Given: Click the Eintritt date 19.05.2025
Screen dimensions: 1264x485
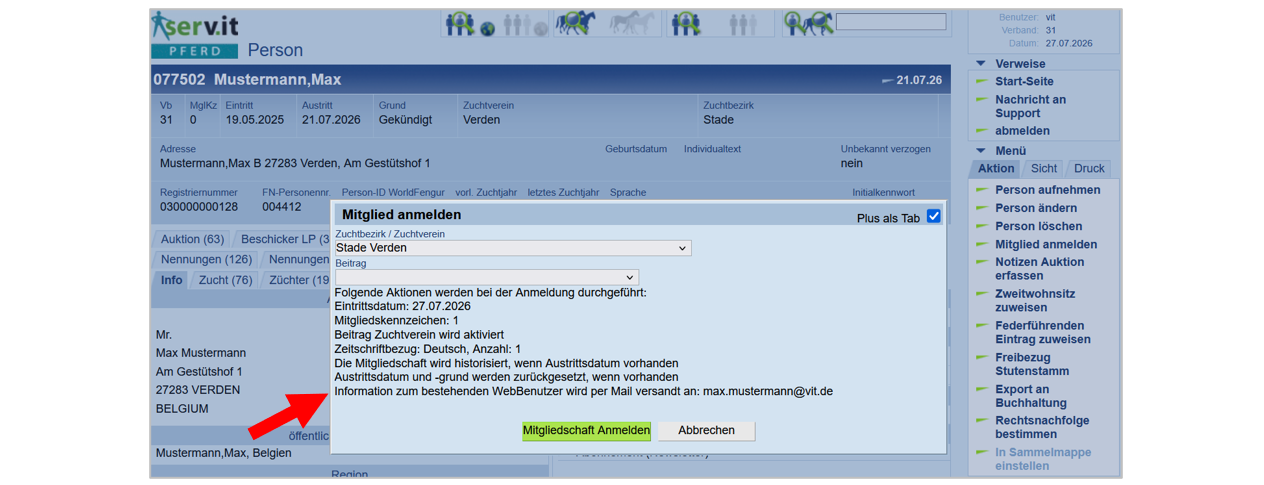Looking at the screenshot, I should click(x=255, y=120).
